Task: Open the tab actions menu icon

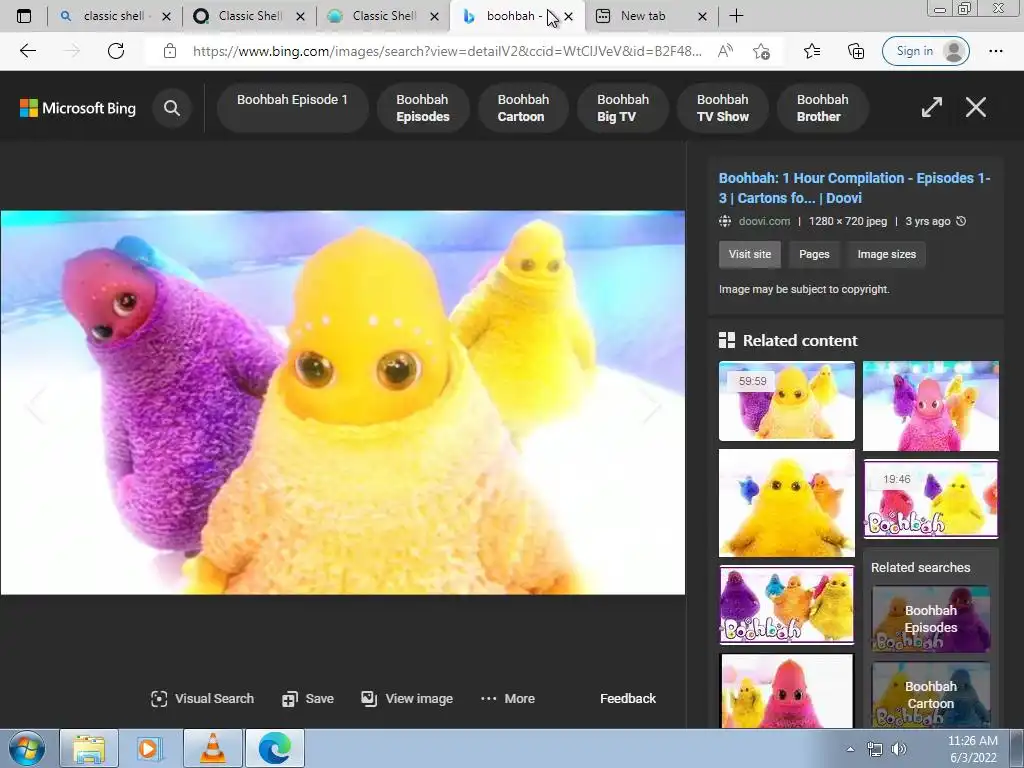Action: 24,16
